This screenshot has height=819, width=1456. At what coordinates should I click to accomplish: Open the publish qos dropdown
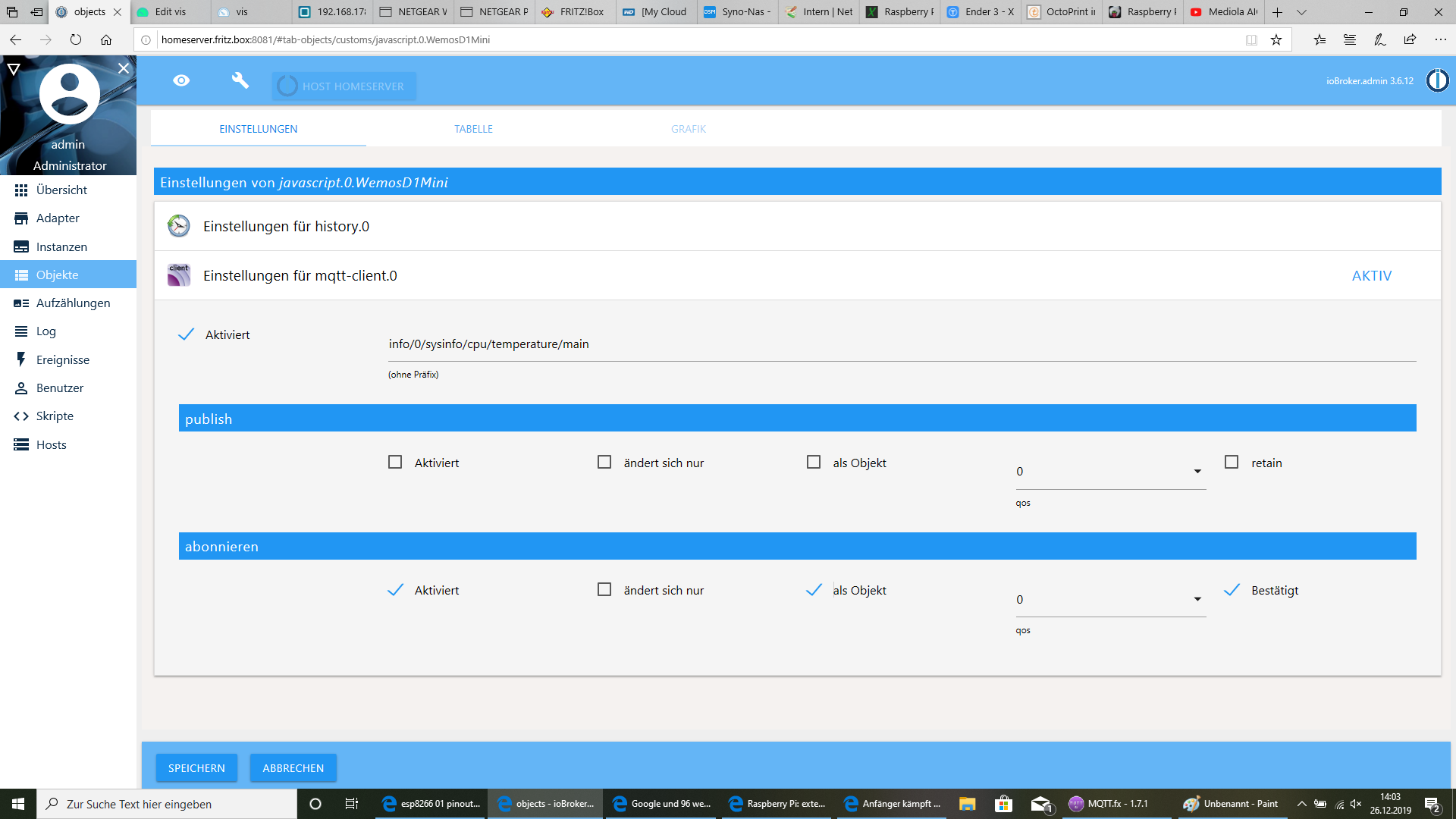[x=1109, y=472]
